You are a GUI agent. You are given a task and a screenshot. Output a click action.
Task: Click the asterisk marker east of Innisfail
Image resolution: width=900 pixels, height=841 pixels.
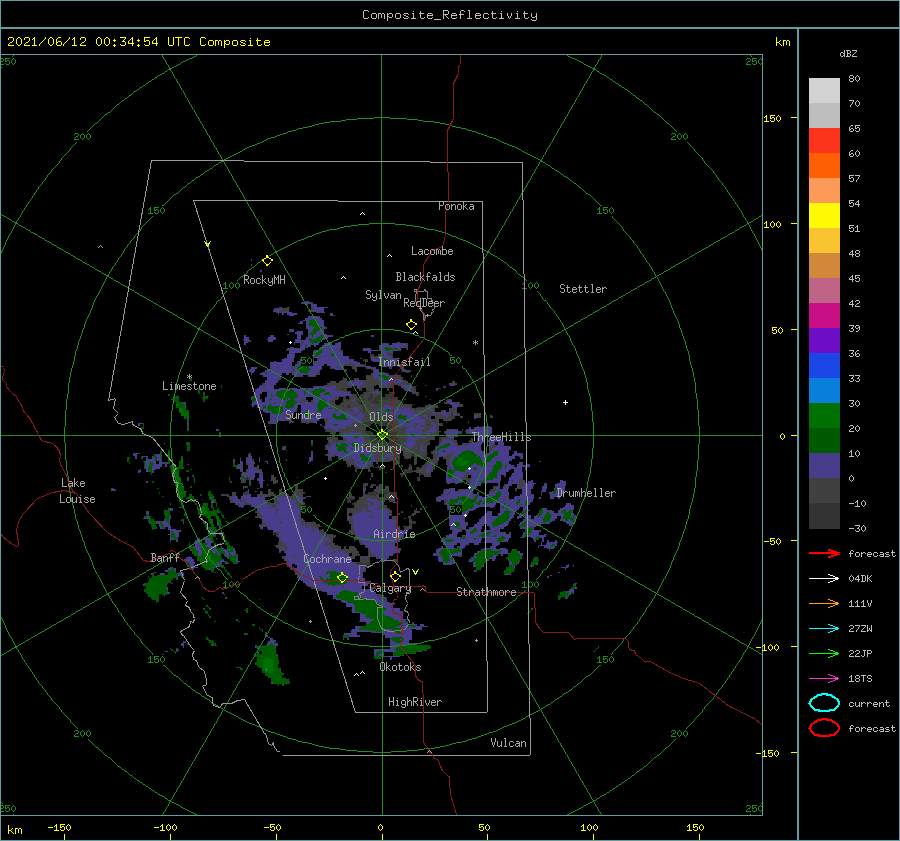475,343
